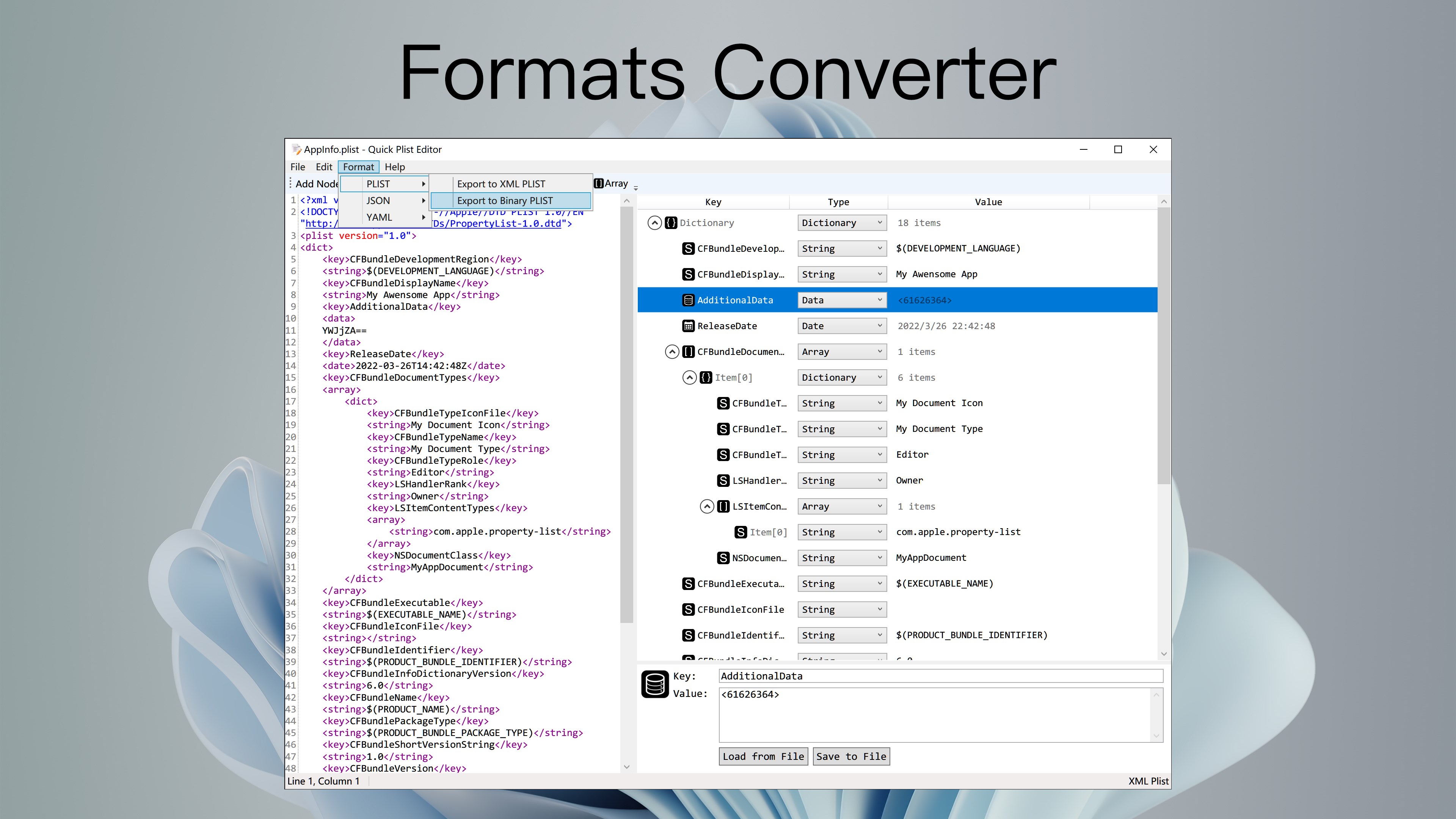Open the Type dropdown for AdditionalData row
This screenshot has width=1456, height=819.
842,300
